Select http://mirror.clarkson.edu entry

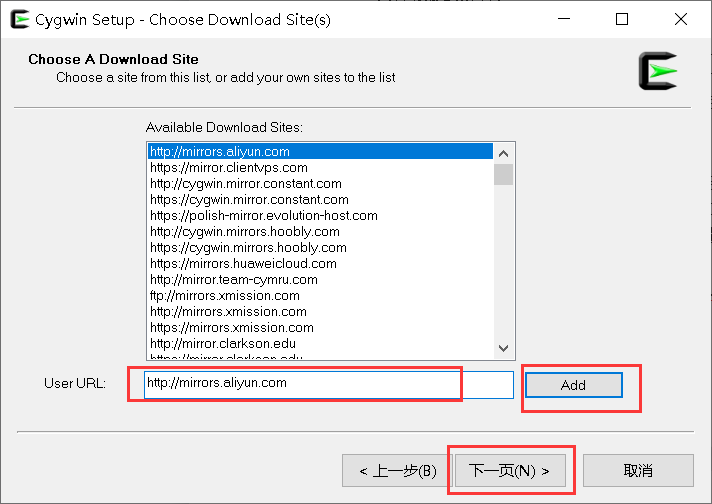321,343
